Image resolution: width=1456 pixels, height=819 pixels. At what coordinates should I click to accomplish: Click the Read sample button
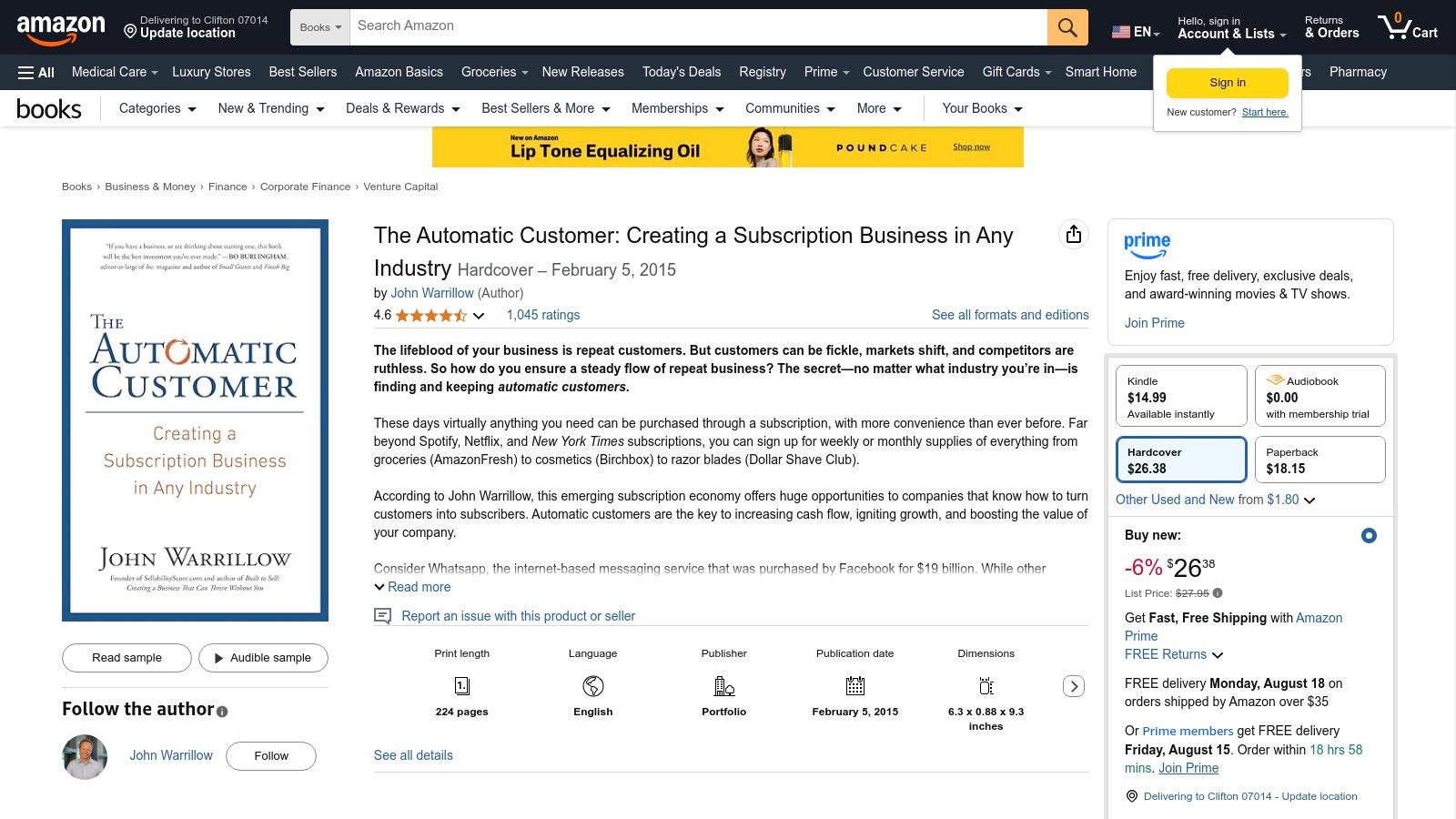pyautogui.click(x=126, y=658)
